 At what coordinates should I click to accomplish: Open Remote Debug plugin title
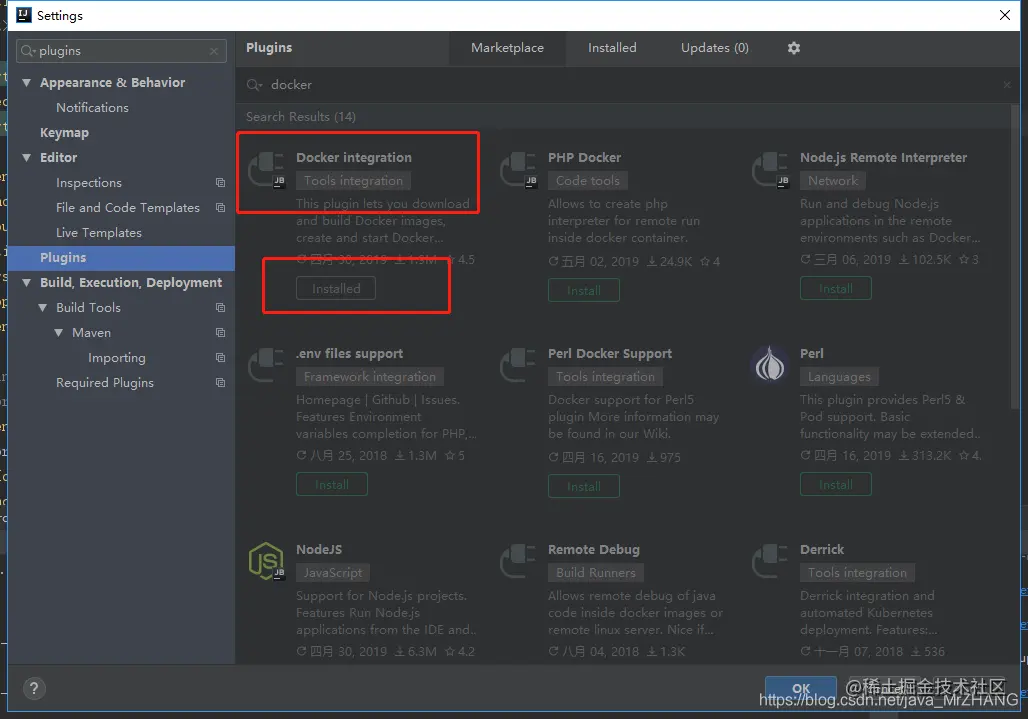(x=593, y=550)
